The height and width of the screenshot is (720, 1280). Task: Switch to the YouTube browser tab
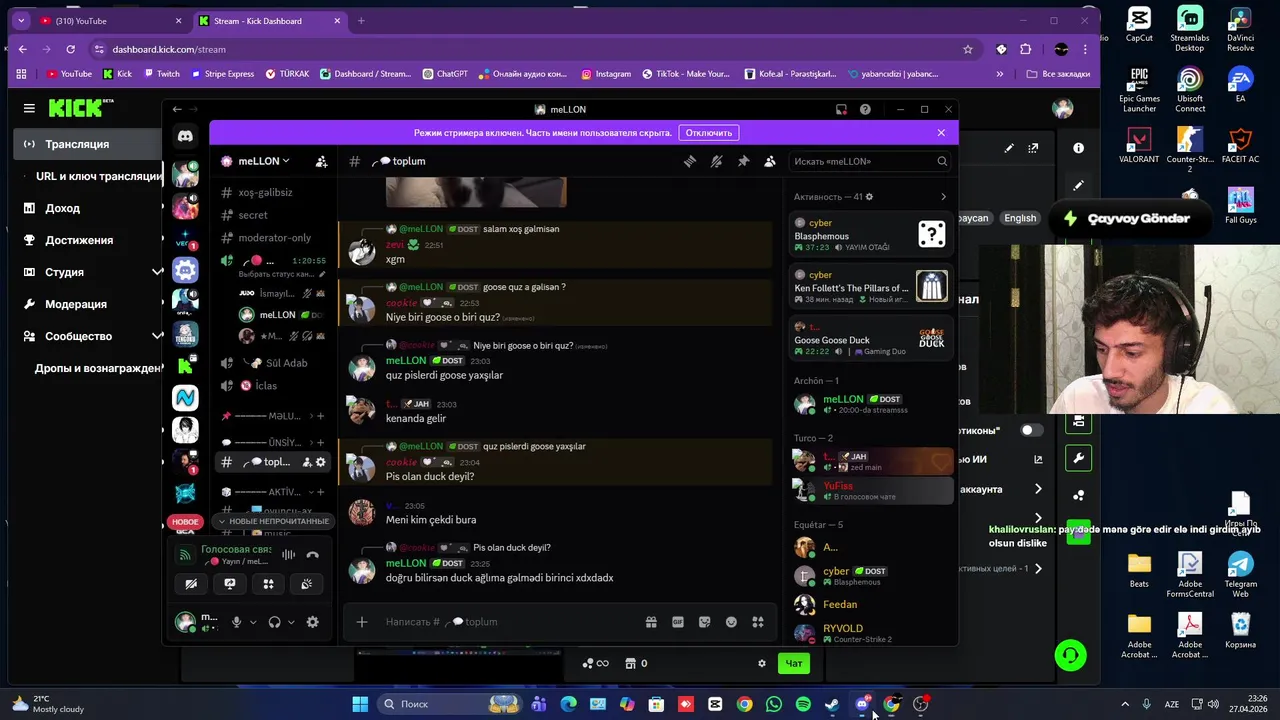coord(110,21)
